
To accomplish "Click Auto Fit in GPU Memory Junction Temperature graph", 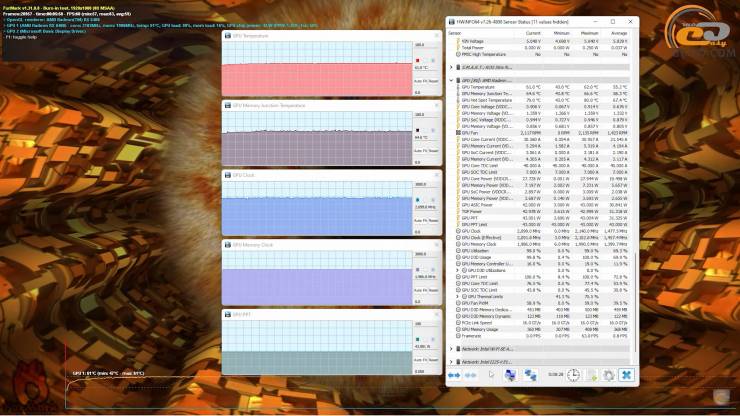I will (419, 151).
